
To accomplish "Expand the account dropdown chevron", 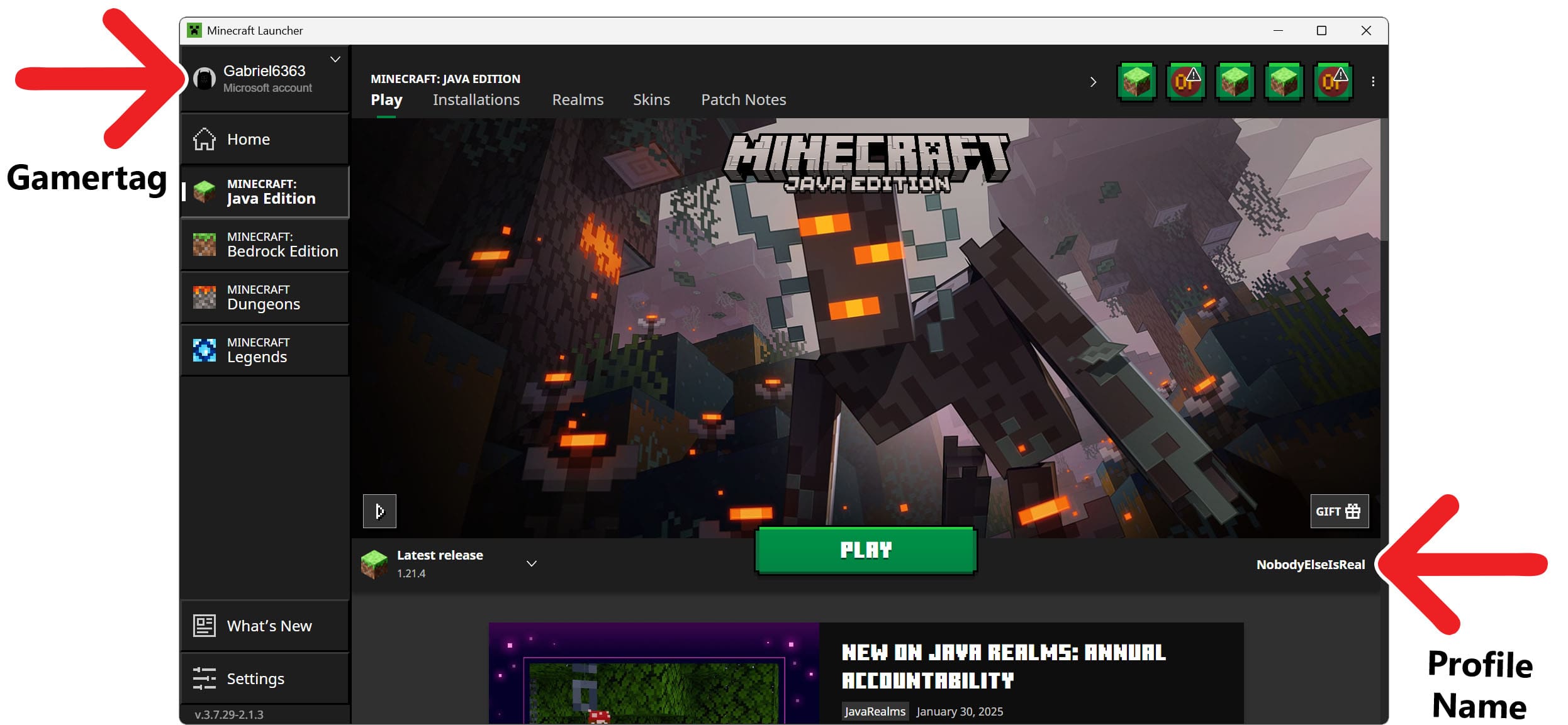I will tap(335, 59).
